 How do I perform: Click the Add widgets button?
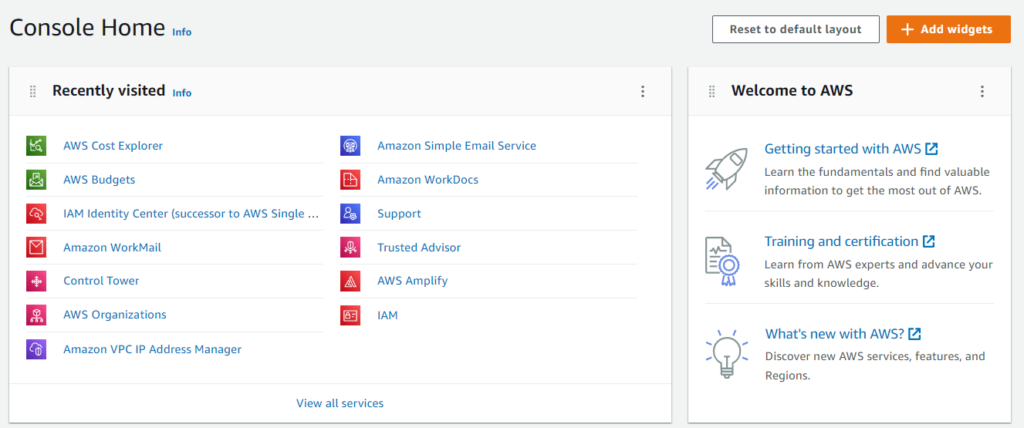[948, 29]
